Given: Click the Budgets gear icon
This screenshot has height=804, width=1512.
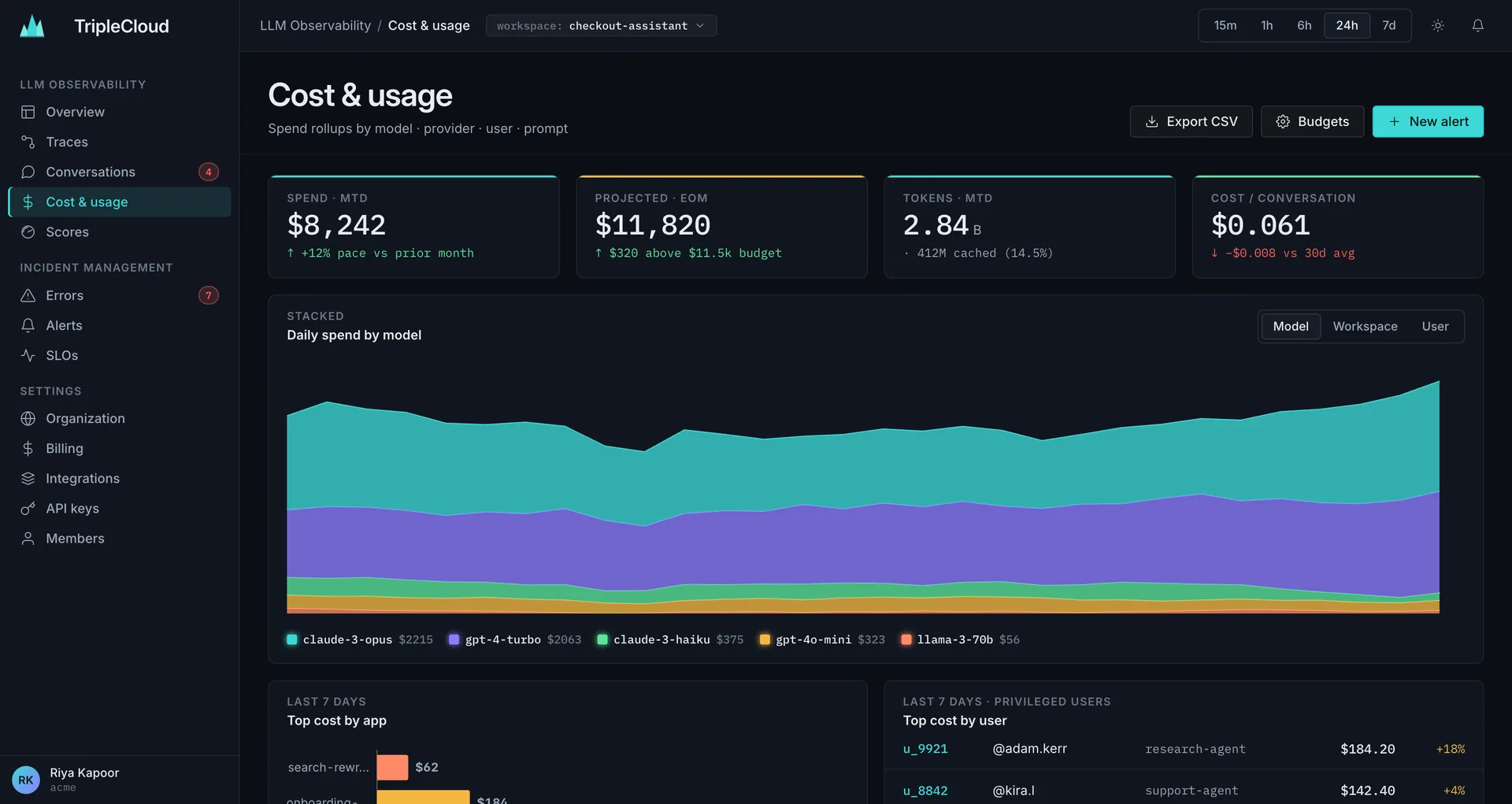Looking at the screenshot, I should (1283, 121).
